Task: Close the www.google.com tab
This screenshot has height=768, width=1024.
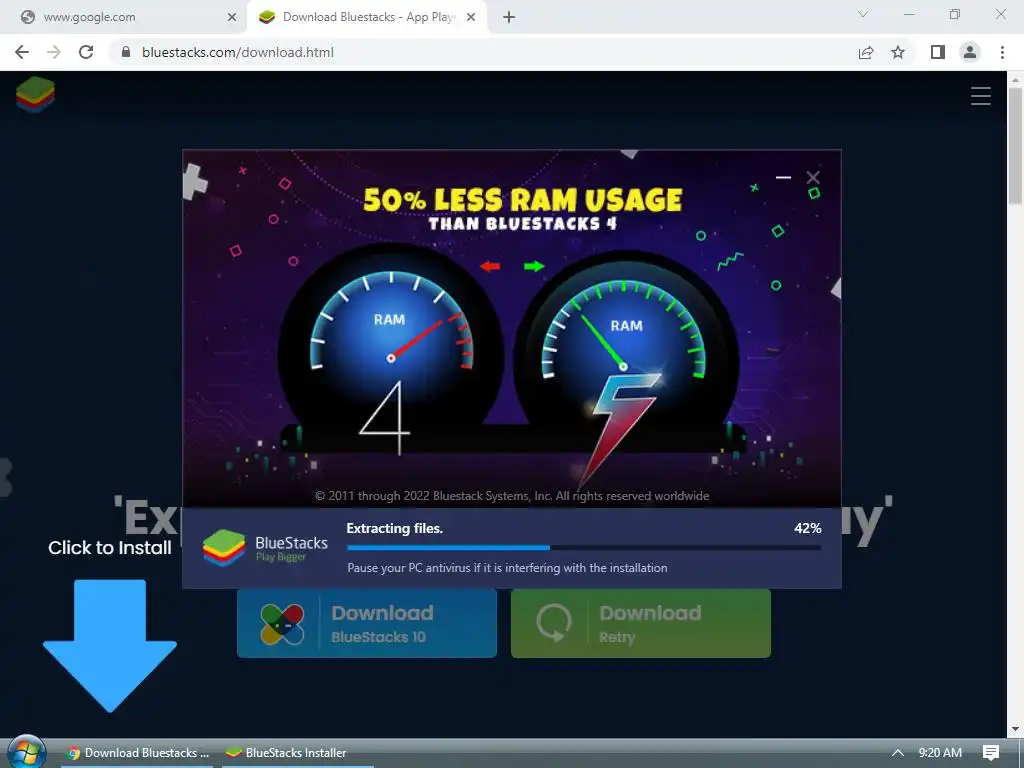Action: 232,18
